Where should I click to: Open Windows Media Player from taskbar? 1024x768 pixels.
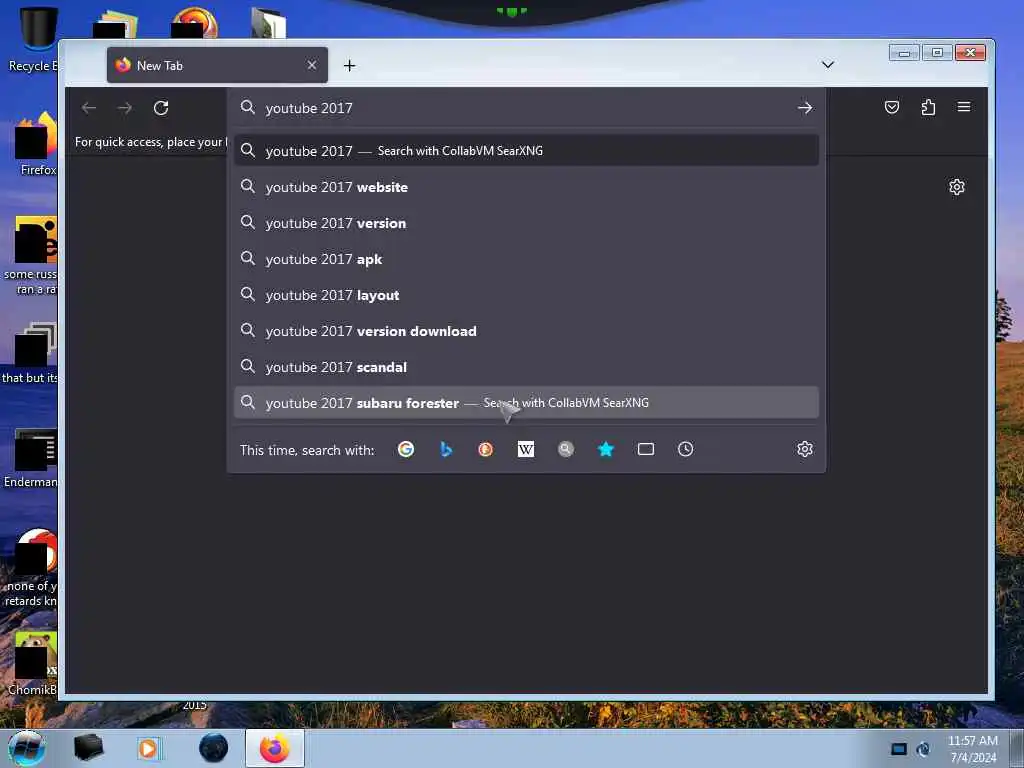(x=149, y=748)
